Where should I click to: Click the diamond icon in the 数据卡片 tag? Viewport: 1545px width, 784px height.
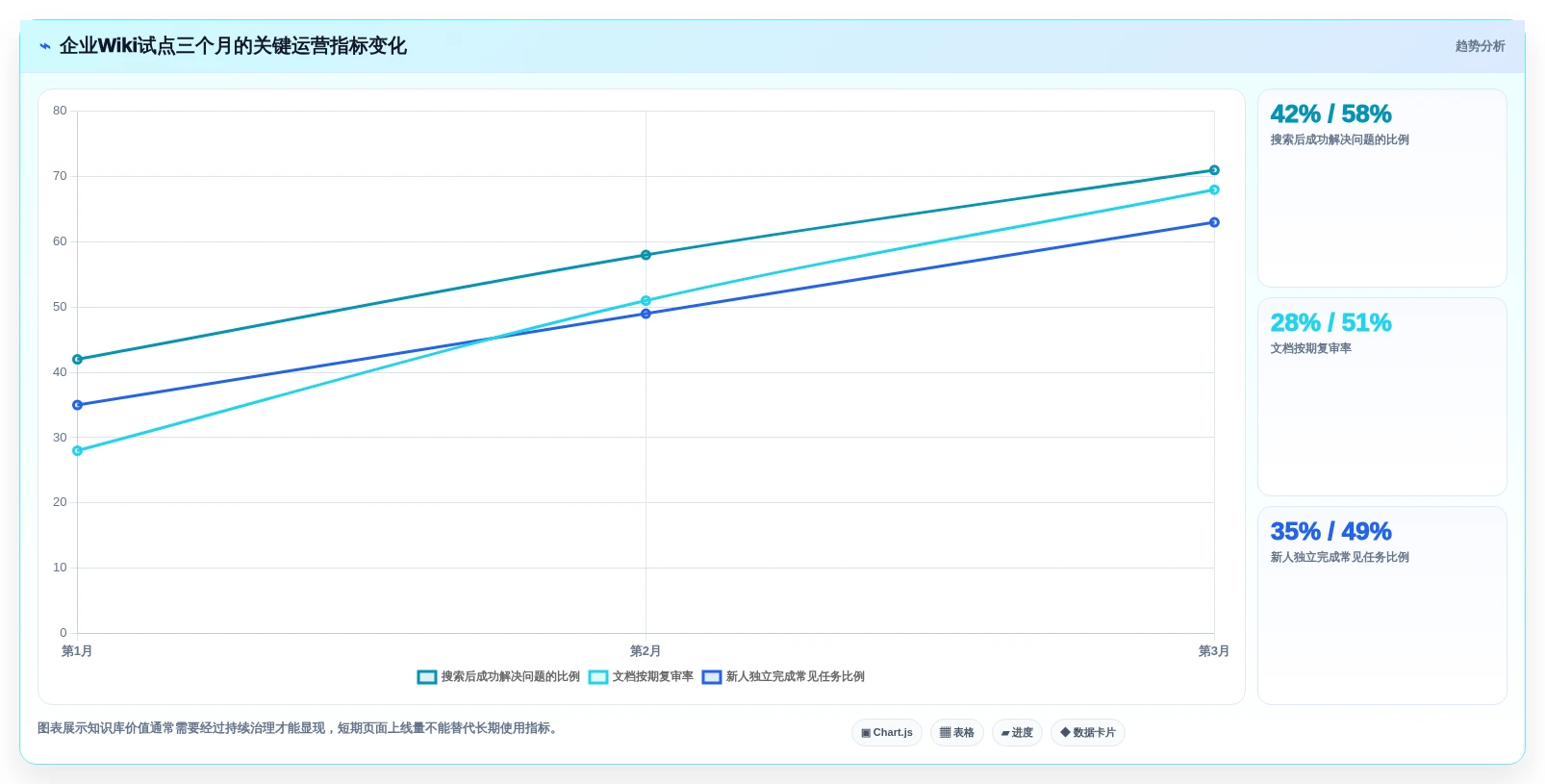(x=1065, y=732)
